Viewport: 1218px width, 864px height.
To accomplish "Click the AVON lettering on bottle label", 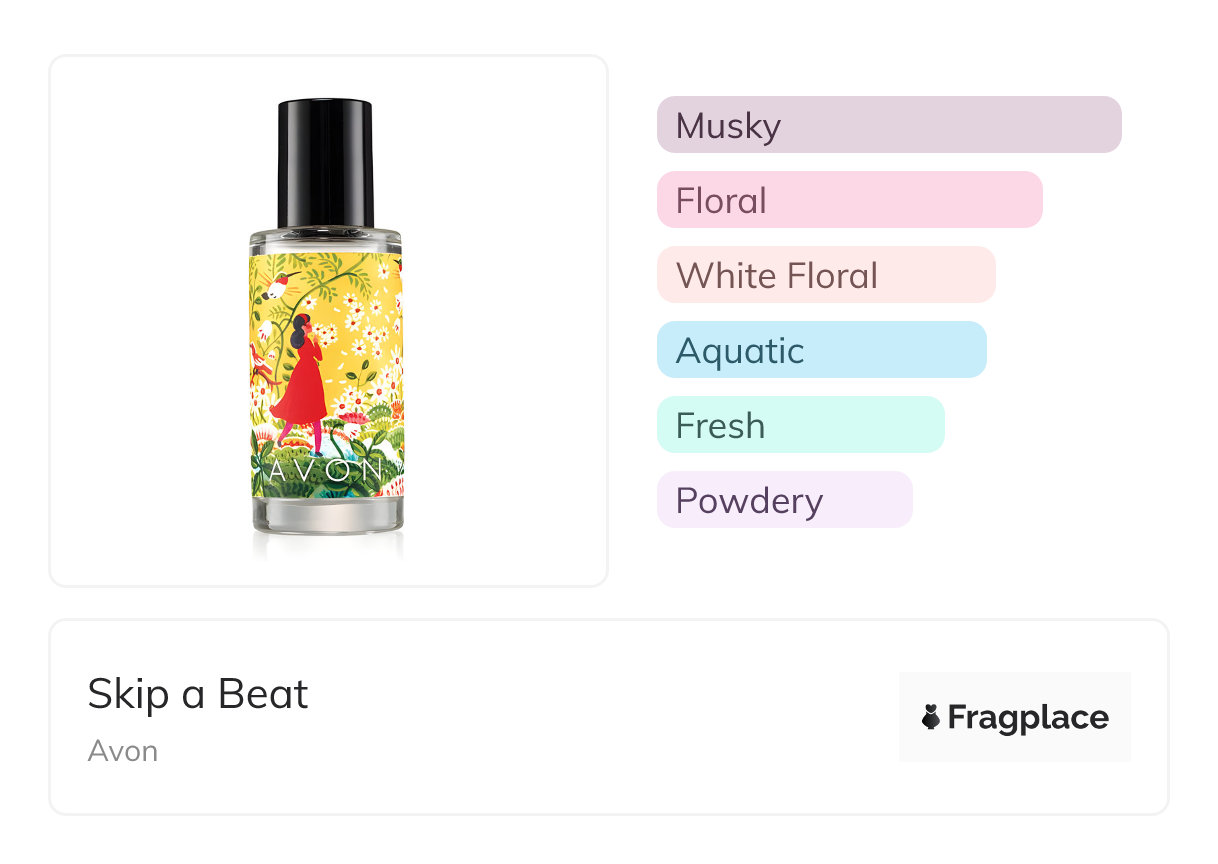I will point(326,470).
